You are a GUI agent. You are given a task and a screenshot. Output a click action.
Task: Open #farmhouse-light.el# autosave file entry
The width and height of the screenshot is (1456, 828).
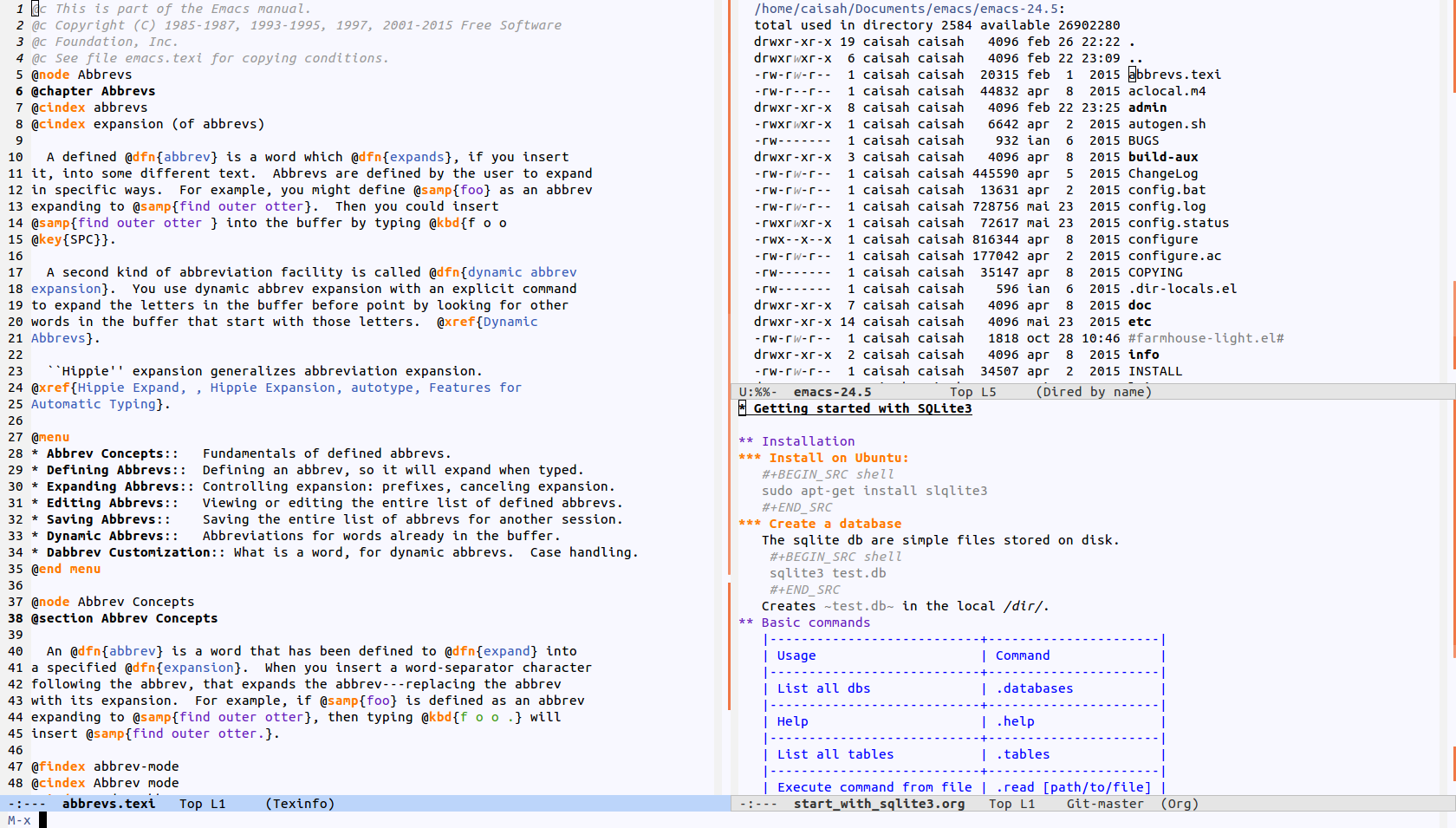coord(1206,338)
